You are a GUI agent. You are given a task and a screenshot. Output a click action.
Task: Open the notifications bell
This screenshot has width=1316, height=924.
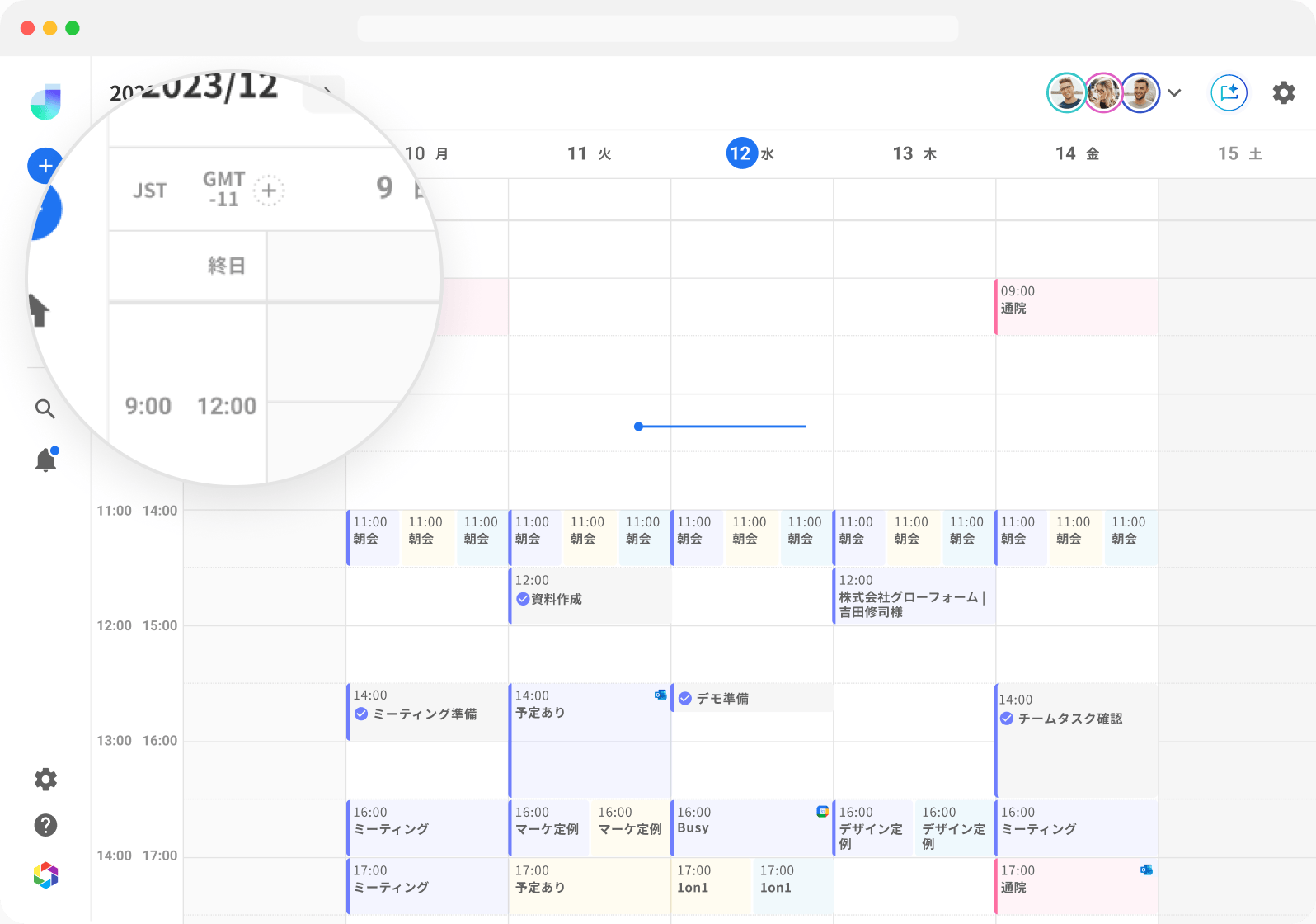click(46, 460)
